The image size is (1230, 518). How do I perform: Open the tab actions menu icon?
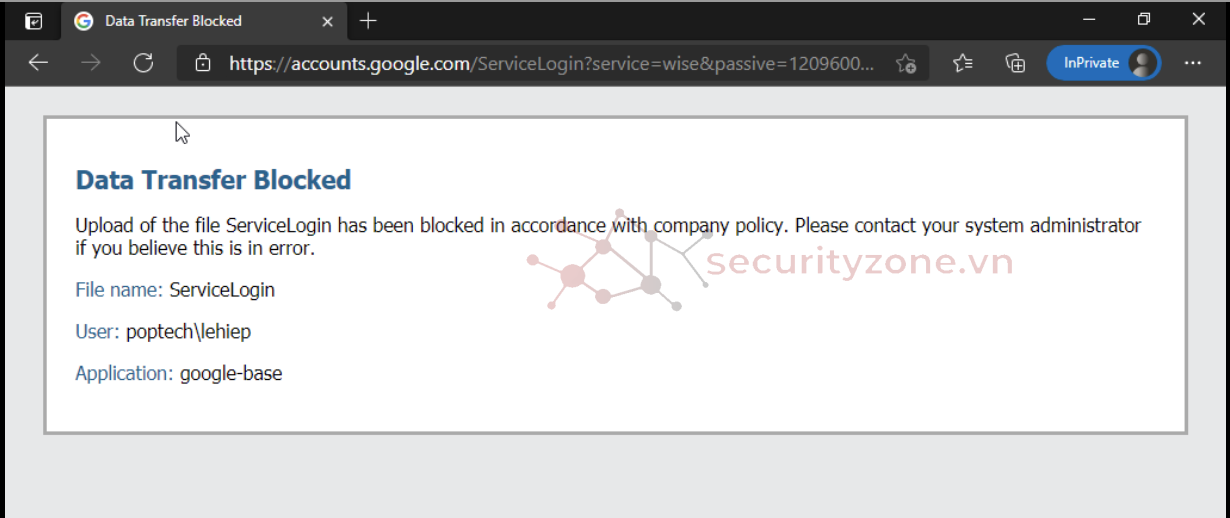pyautogui.click(x=33, y=21)
